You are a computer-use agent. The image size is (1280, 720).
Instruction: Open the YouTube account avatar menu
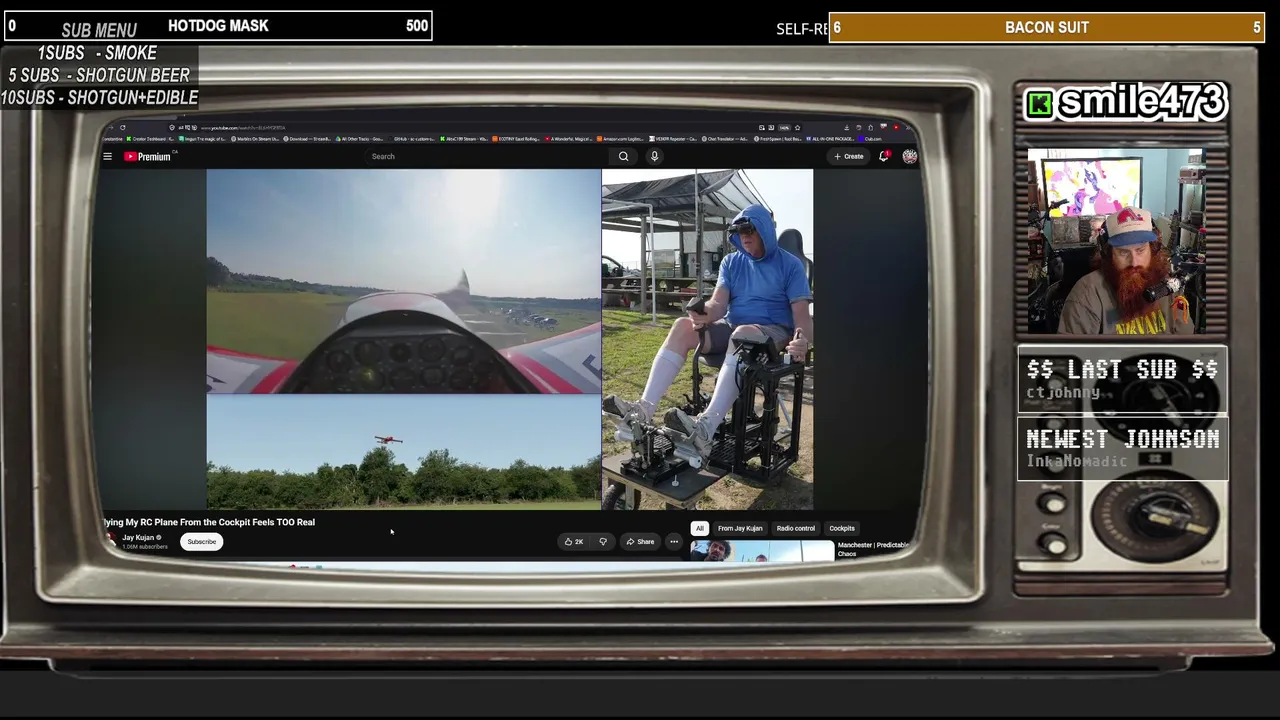pyautogui.click(x=909, y=156)
